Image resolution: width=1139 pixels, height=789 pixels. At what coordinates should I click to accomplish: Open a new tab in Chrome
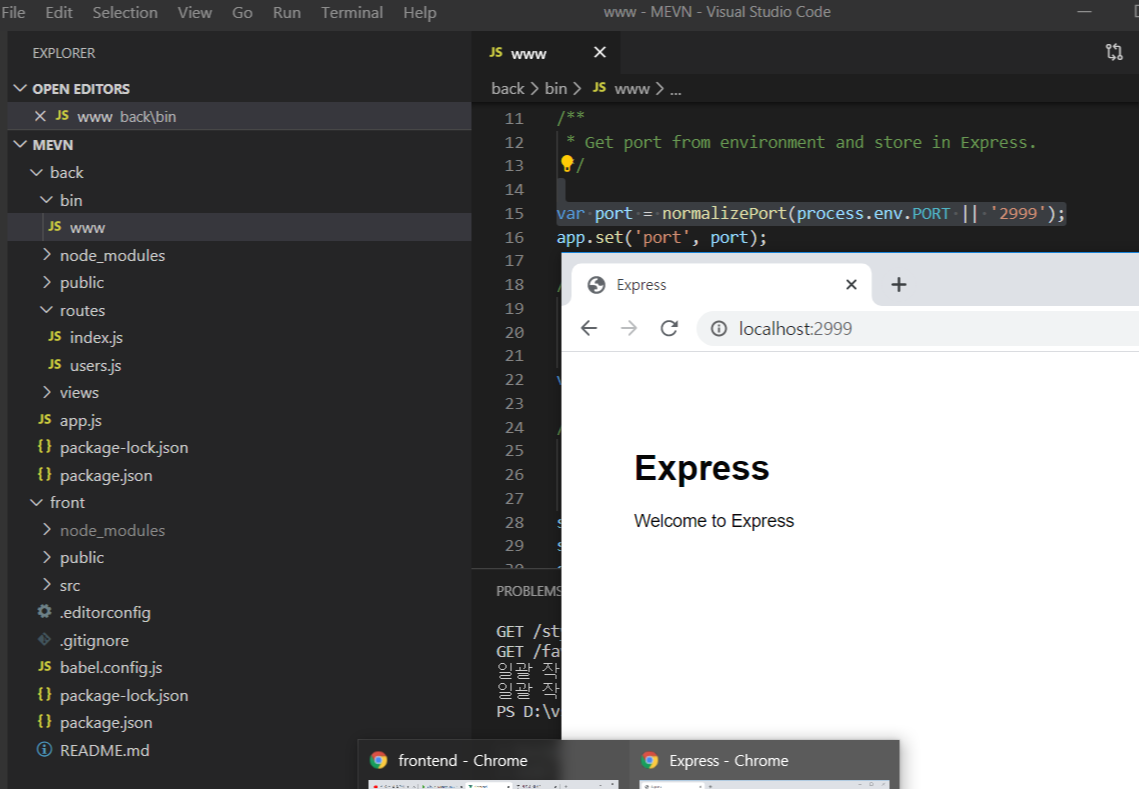click(x=899, y=284)
